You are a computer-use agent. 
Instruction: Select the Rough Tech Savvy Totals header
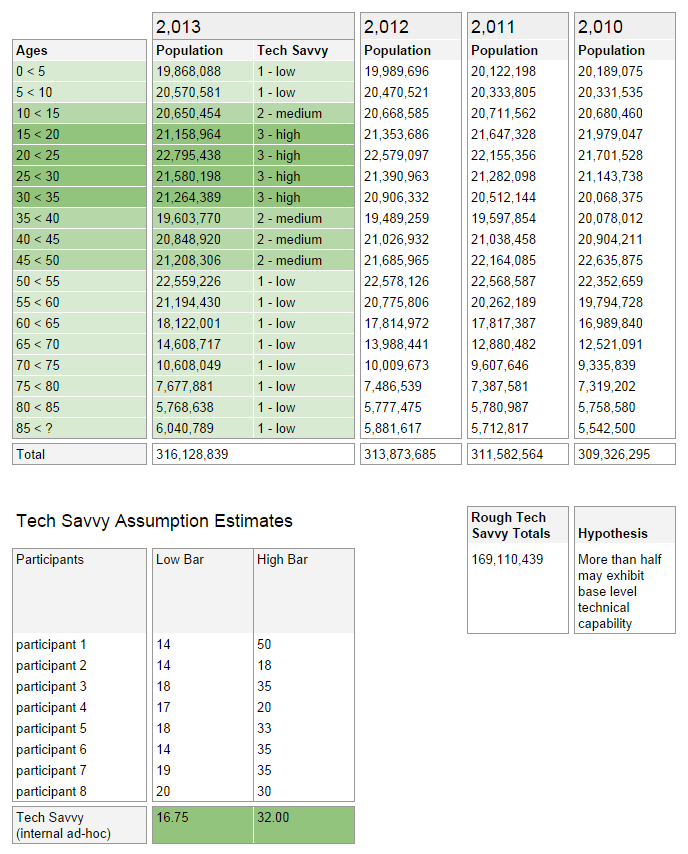517,525
